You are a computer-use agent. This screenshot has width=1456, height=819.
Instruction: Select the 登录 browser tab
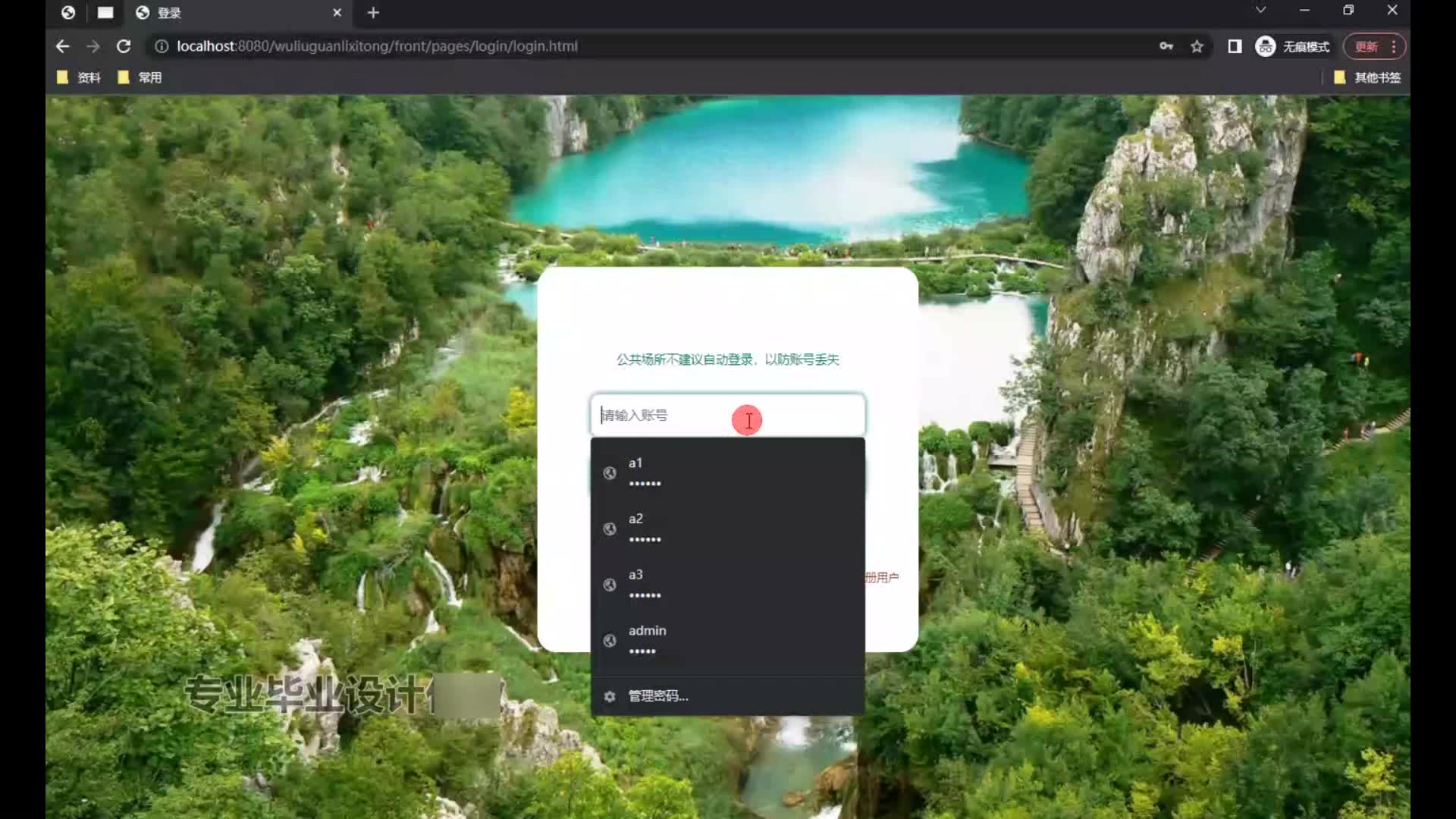tap(237, 13)
